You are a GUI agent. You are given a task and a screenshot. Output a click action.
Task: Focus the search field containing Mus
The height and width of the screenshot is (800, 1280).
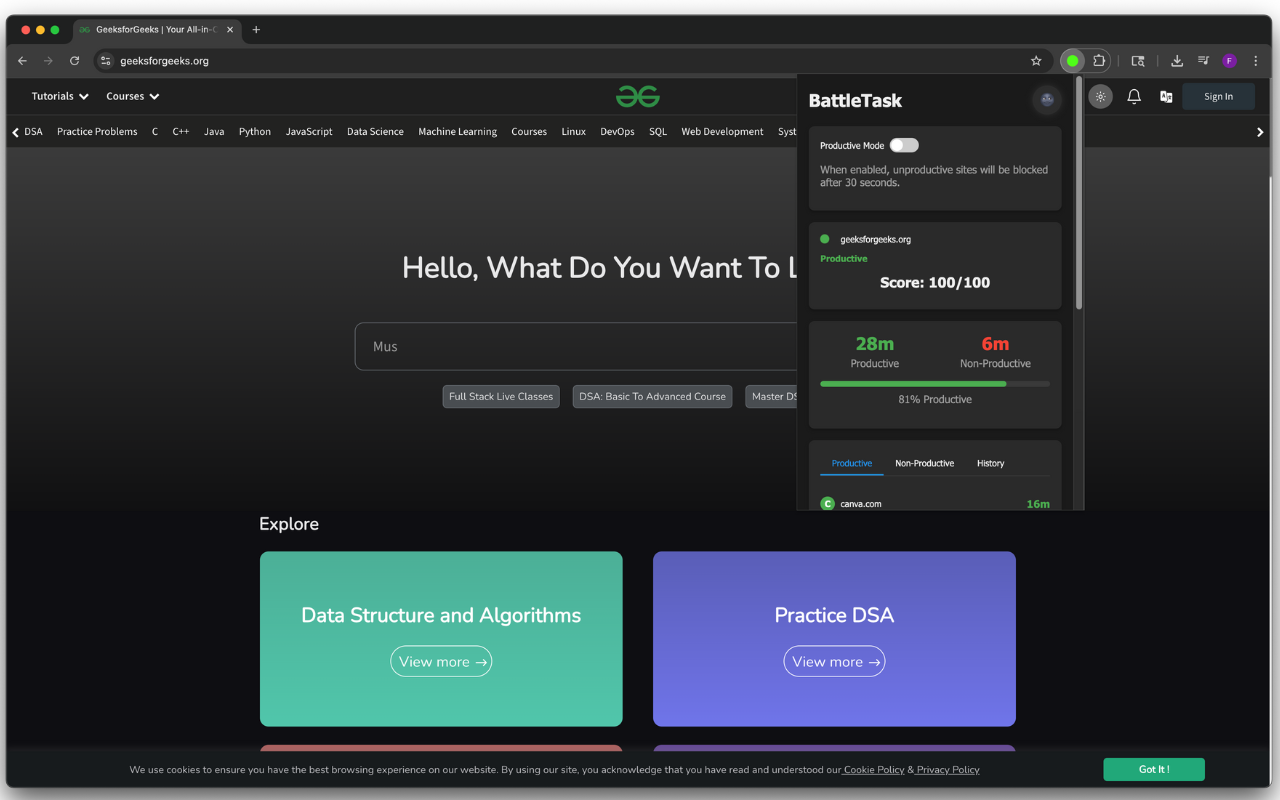point(576,347)
